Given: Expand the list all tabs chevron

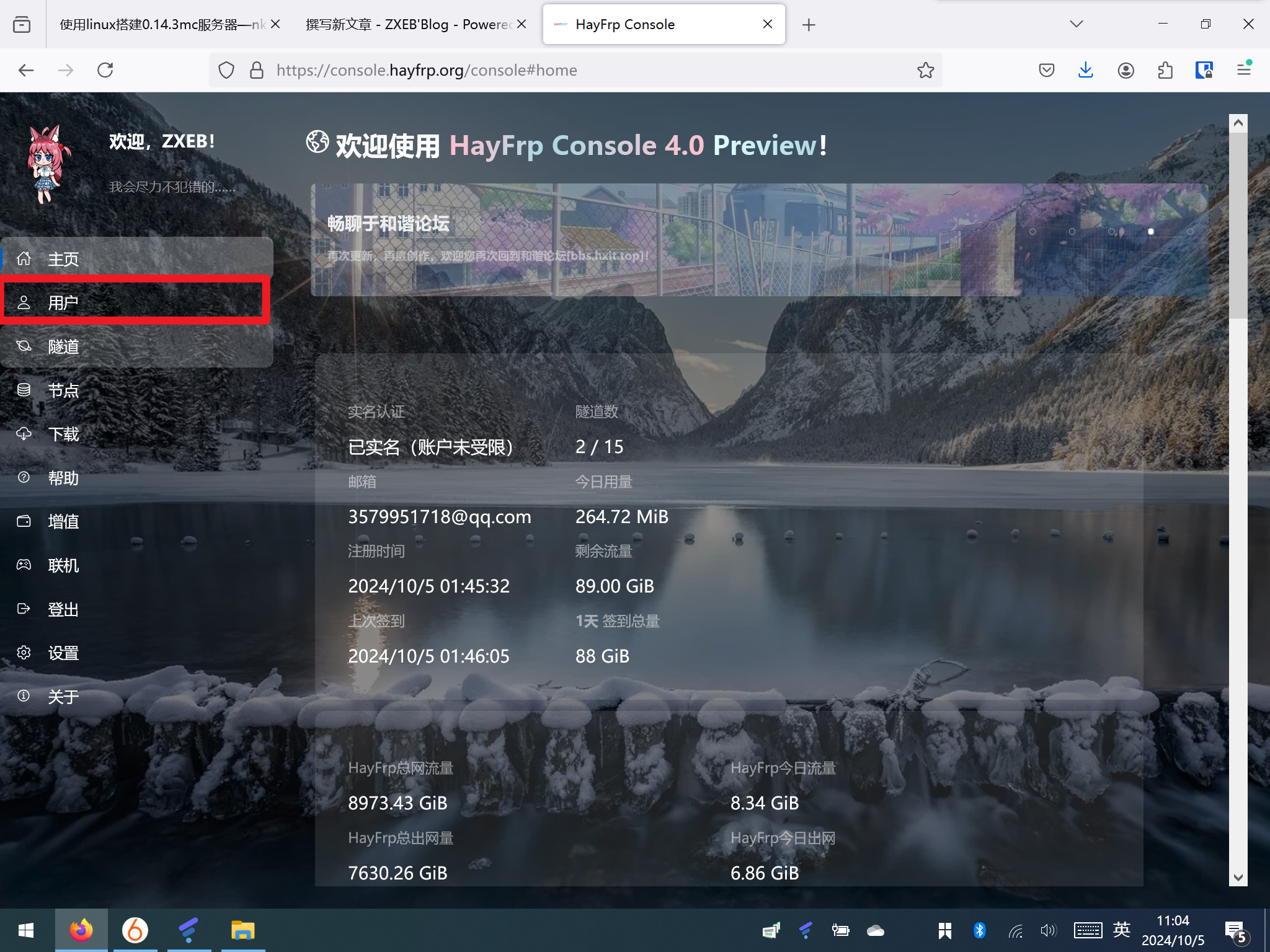Looking at the screenshot, I should click(1077, 24).
